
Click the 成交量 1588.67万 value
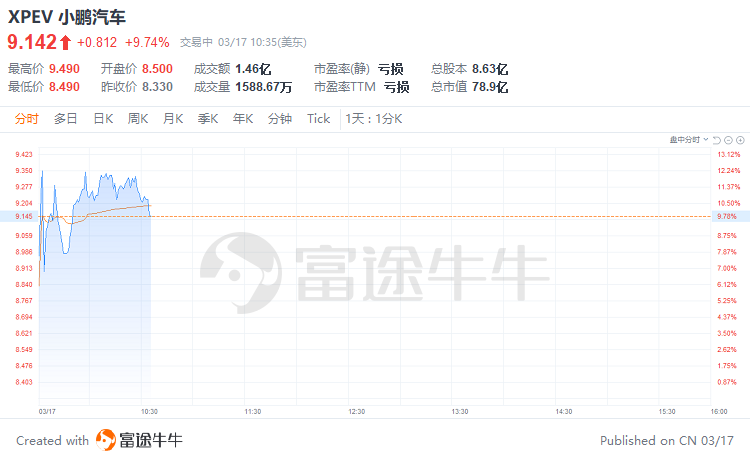[264, 87]
